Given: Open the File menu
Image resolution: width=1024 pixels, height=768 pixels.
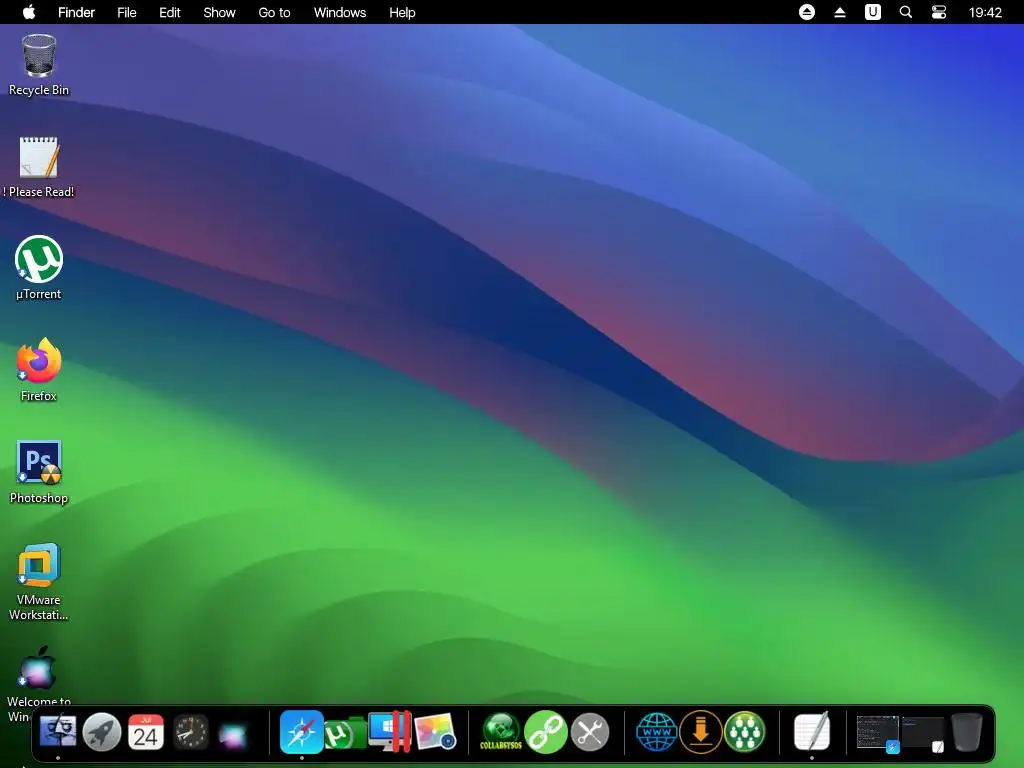Looking at the screenshot, I should (127, 12).
